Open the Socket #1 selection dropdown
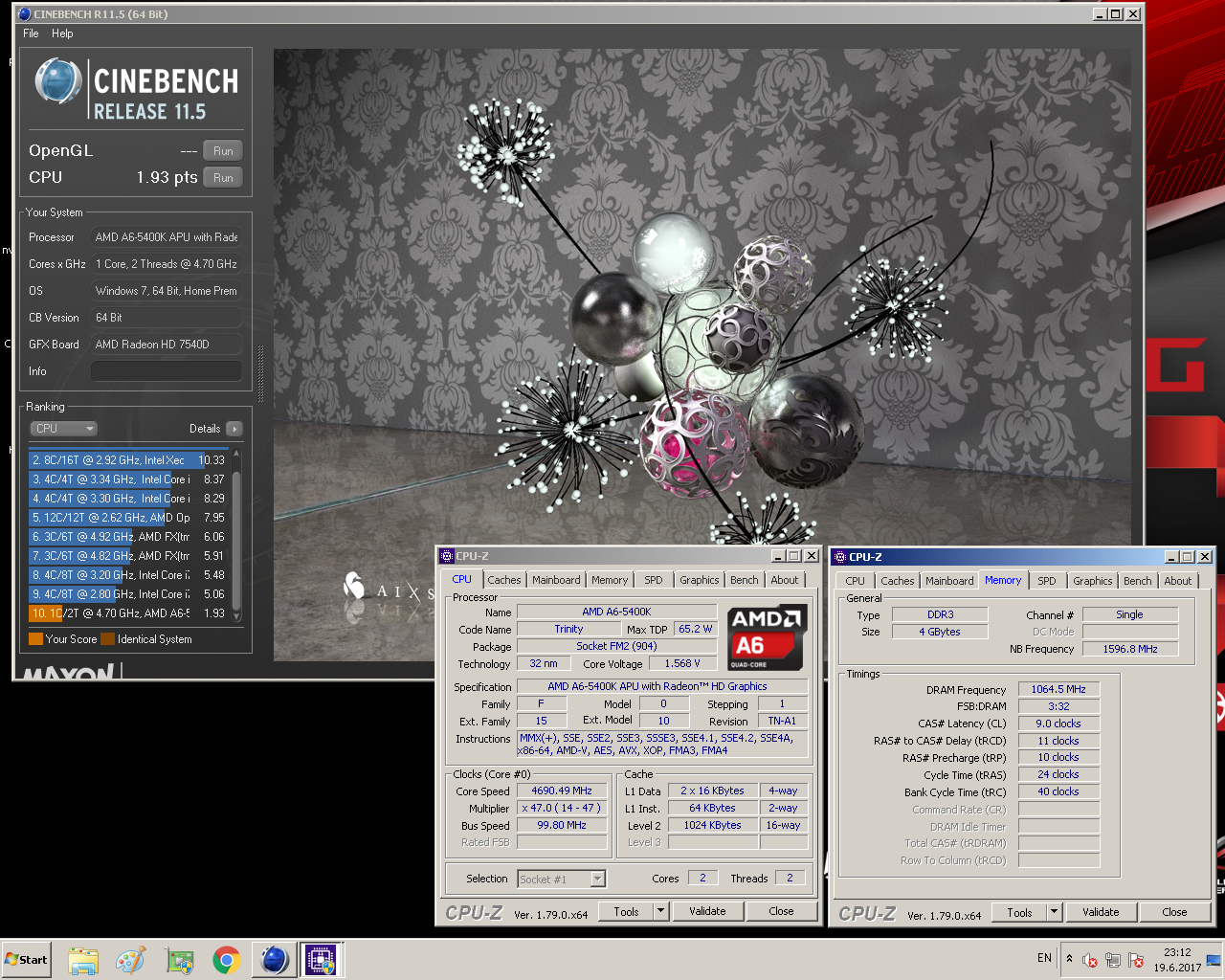This screenshot has height=980, width=1225. (x=562, y=879)
